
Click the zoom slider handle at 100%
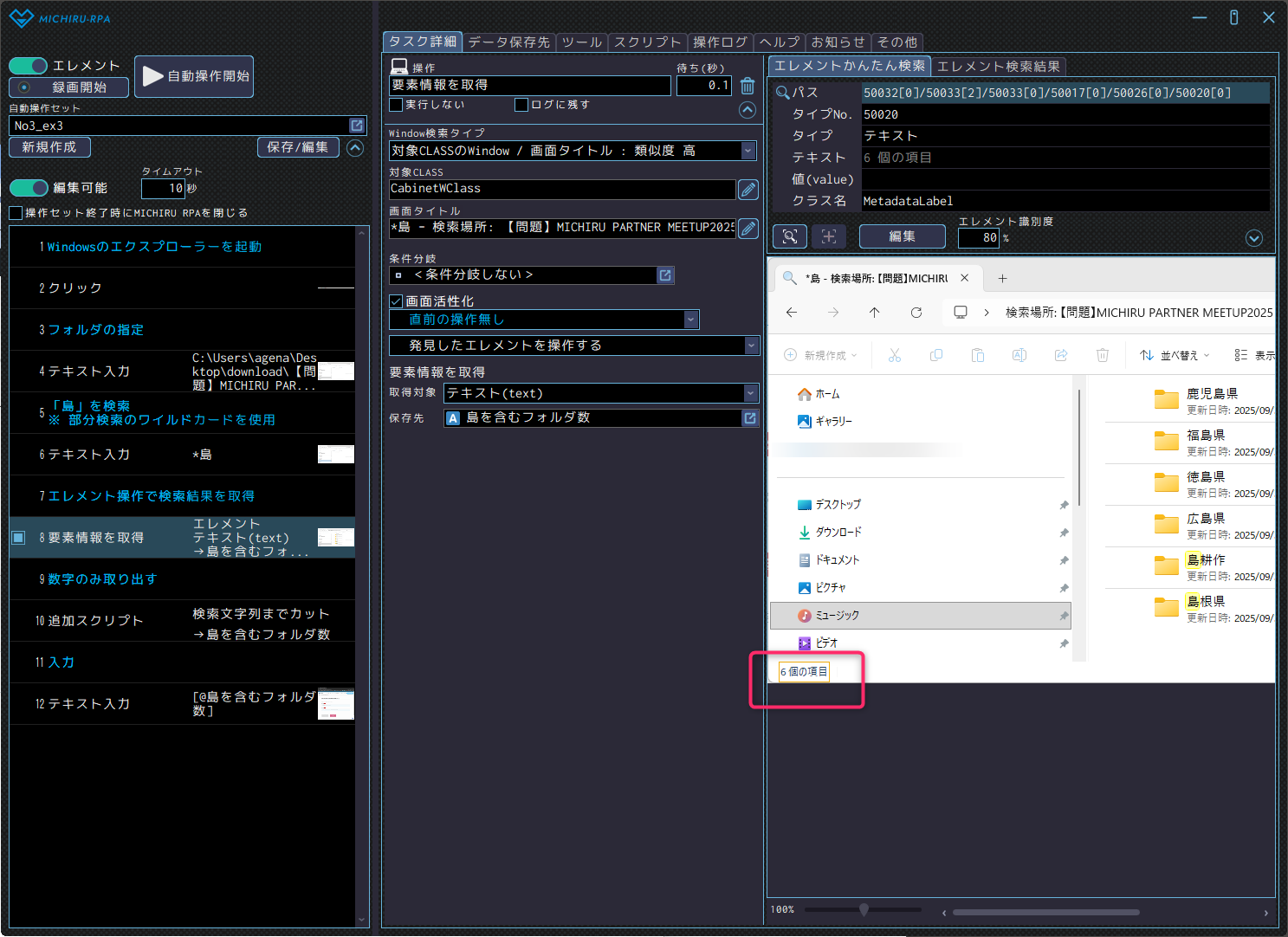(x=864, y=909)
